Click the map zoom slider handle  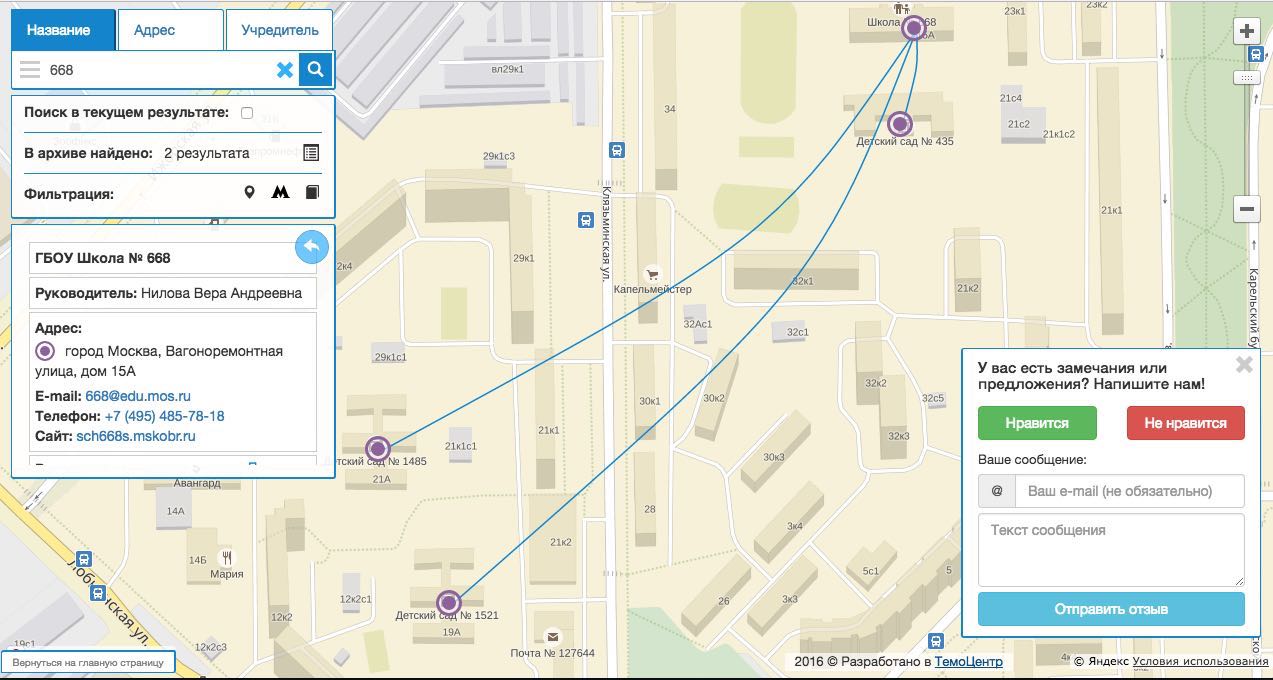point(1247,77)
